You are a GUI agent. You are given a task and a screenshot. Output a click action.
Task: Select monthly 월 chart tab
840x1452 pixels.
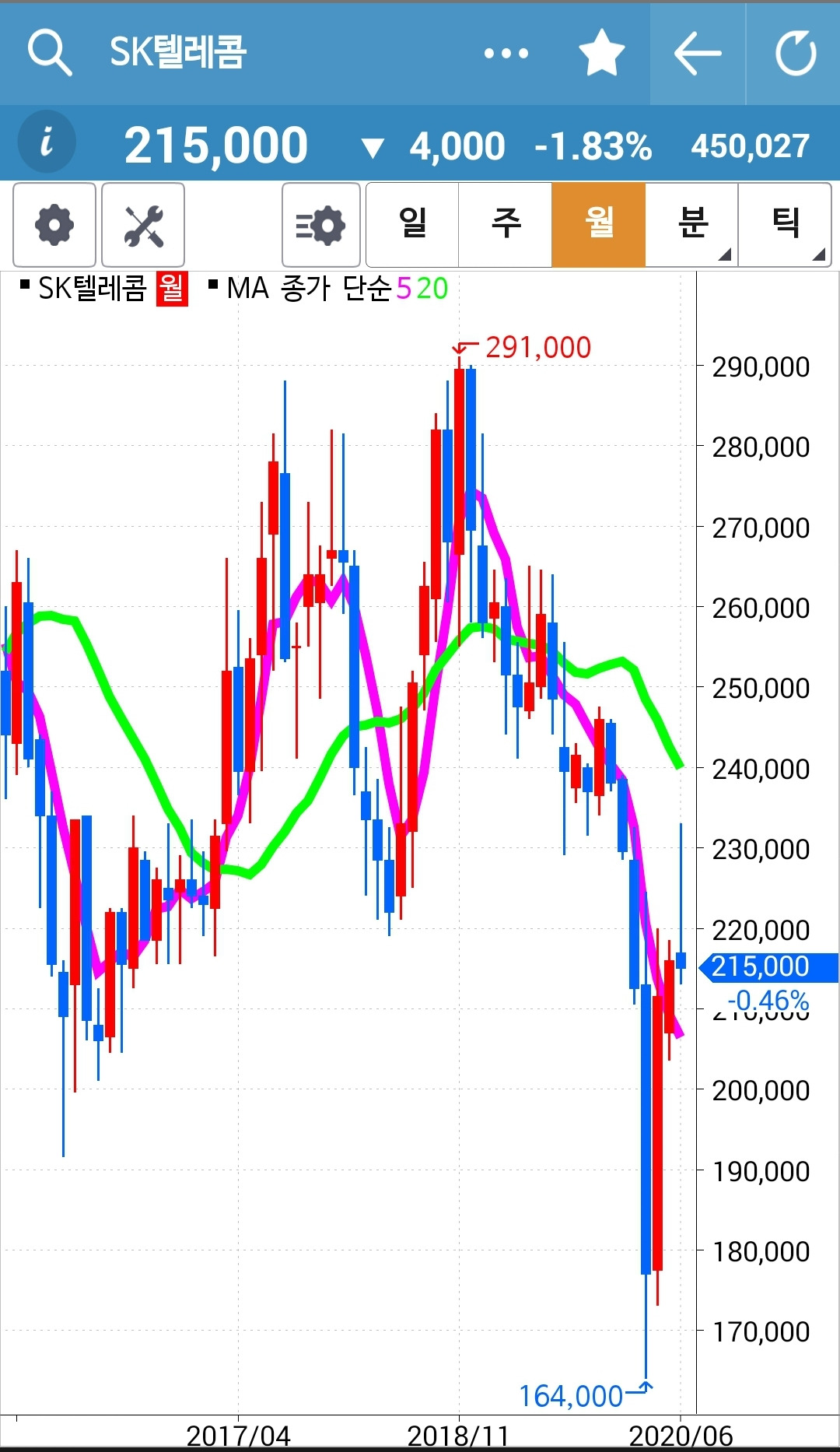pyautogui.click(x=599, y=225)
